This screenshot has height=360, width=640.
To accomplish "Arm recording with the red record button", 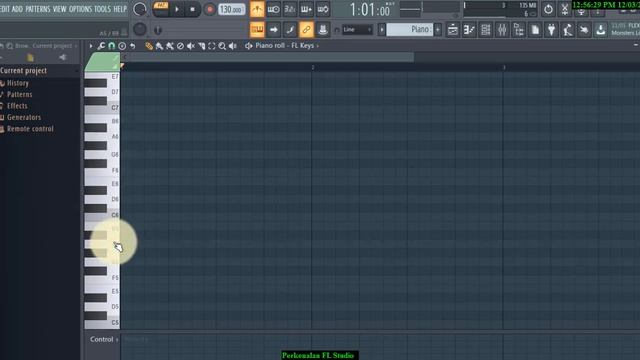I will tap(210, 9).
